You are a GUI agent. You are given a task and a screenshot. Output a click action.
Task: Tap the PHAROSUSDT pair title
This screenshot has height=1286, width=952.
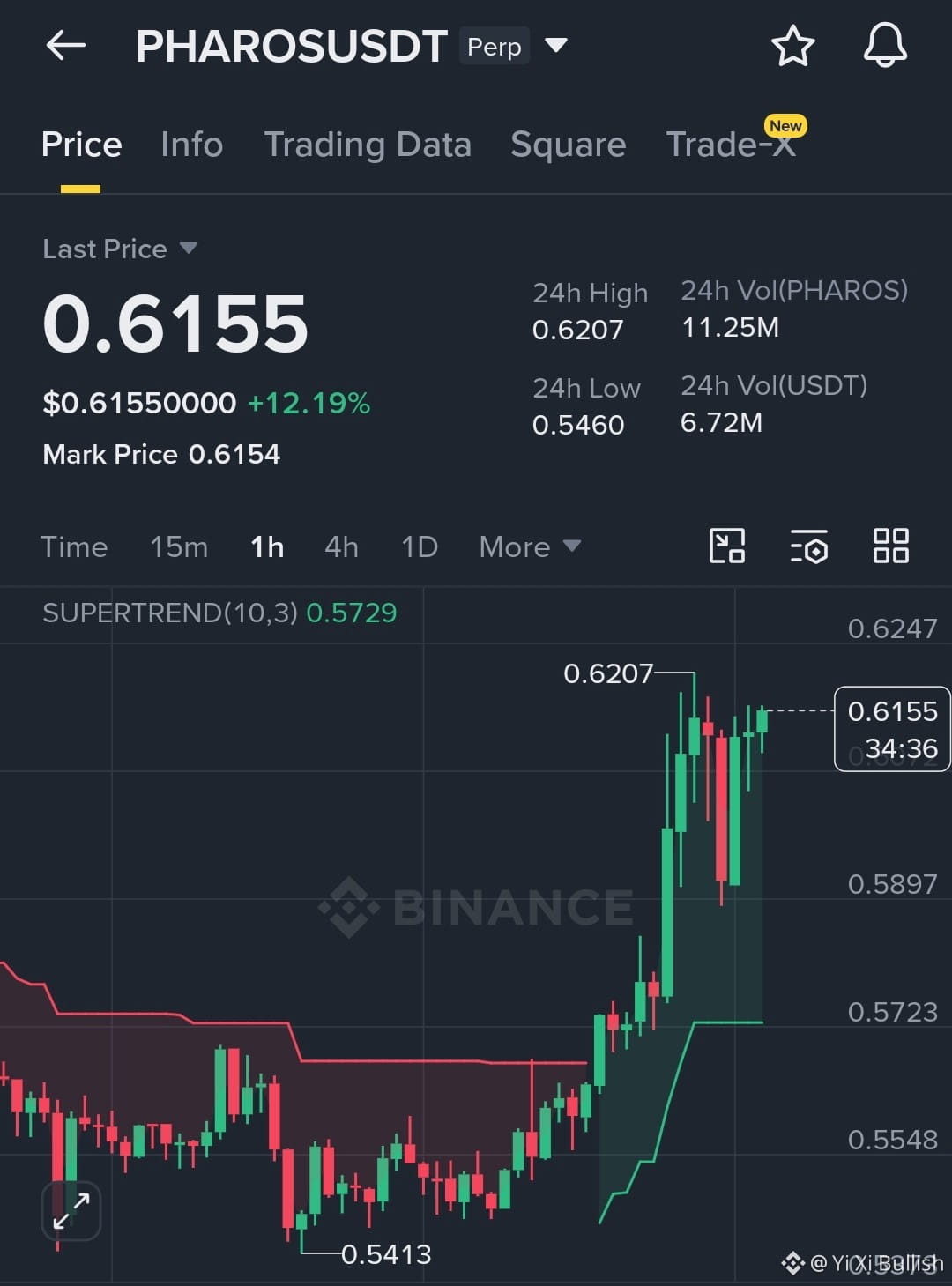tap(292, 46)
